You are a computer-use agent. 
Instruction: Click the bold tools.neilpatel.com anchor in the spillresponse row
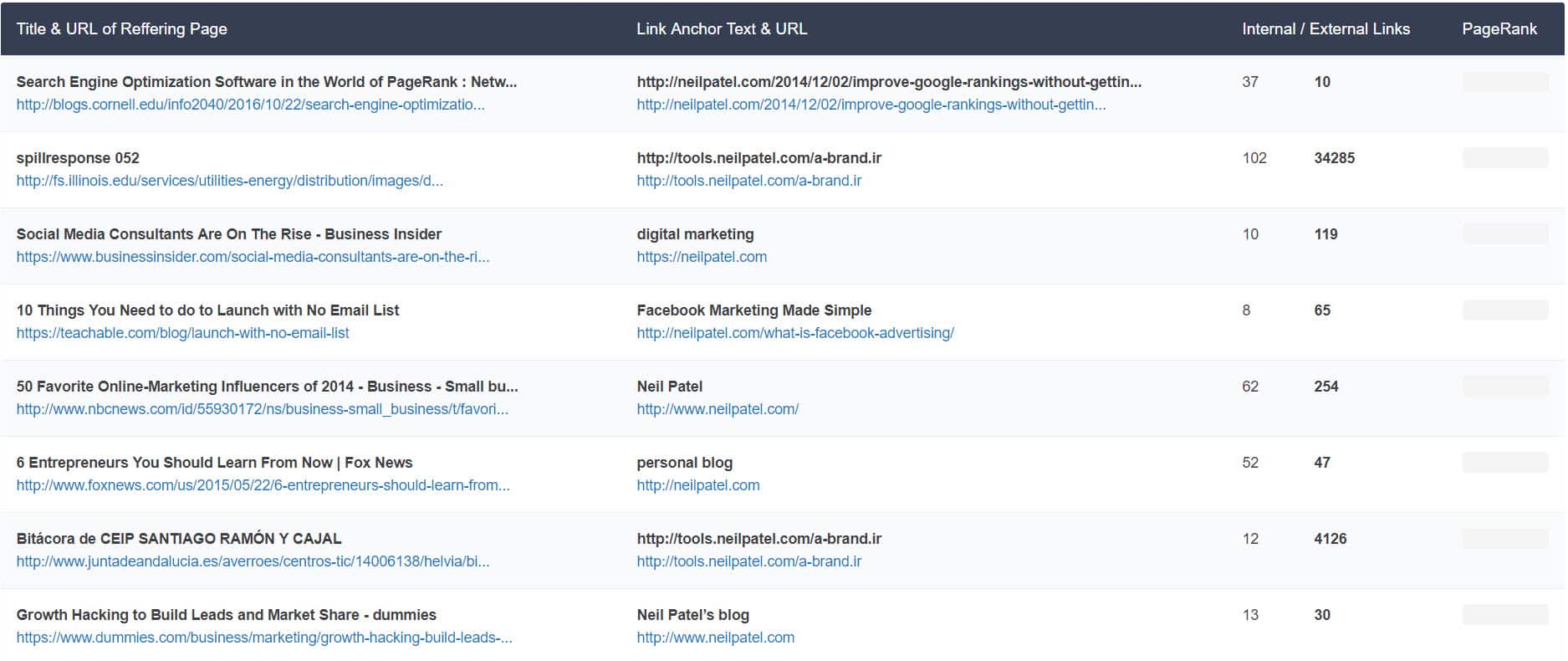tap(758, 158)
